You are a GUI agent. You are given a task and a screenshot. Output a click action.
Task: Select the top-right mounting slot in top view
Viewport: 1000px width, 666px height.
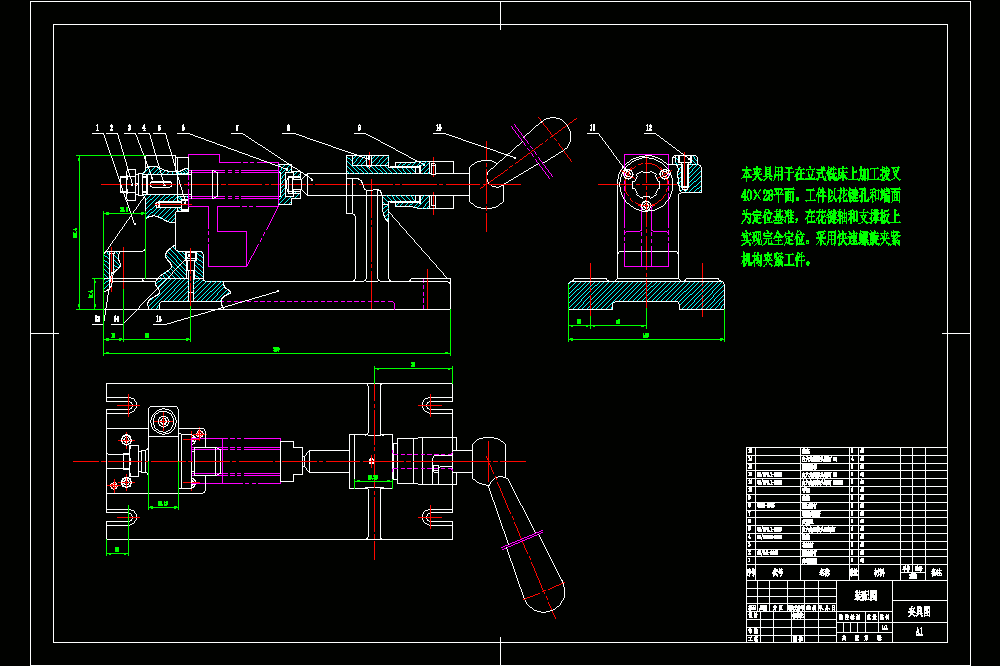point(437,404)
